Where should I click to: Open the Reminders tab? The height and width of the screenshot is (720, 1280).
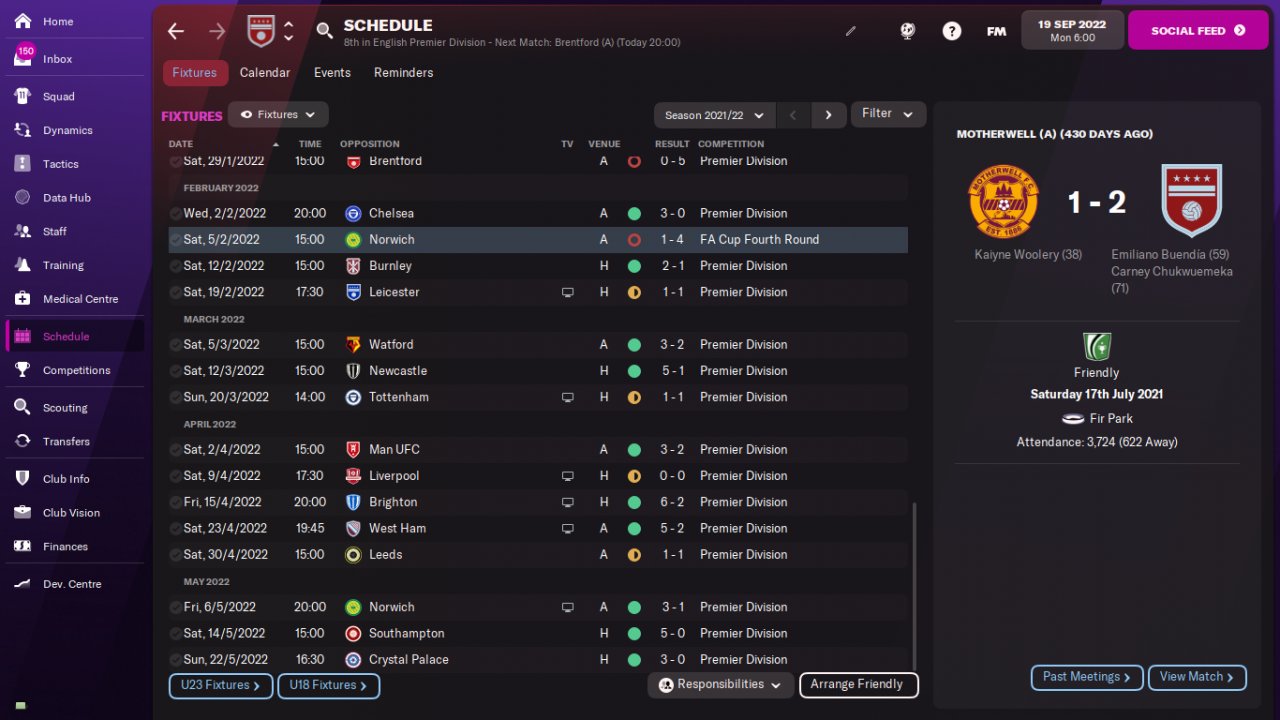pyautogui.click(x=403, y=73)
